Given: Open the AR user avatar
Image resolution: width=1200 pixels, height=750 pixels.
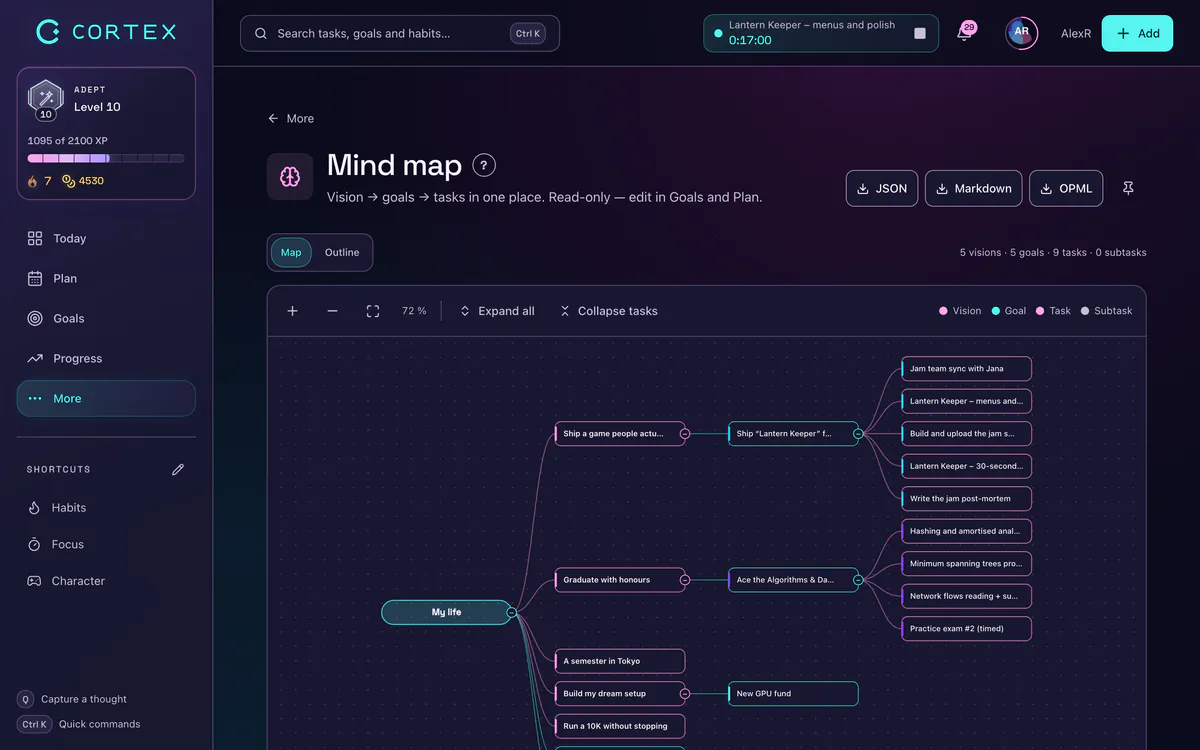Looking at the screenshot, I should (x=1021, y=33).
